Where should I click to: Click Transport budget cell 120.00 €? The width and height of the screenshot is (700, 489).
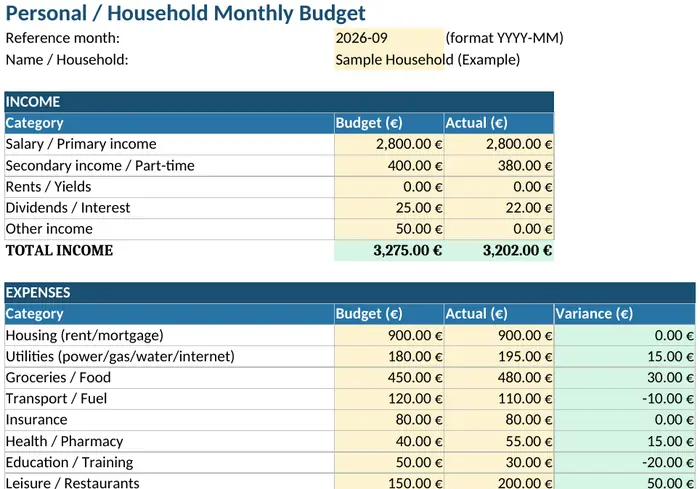click(389, 399)
